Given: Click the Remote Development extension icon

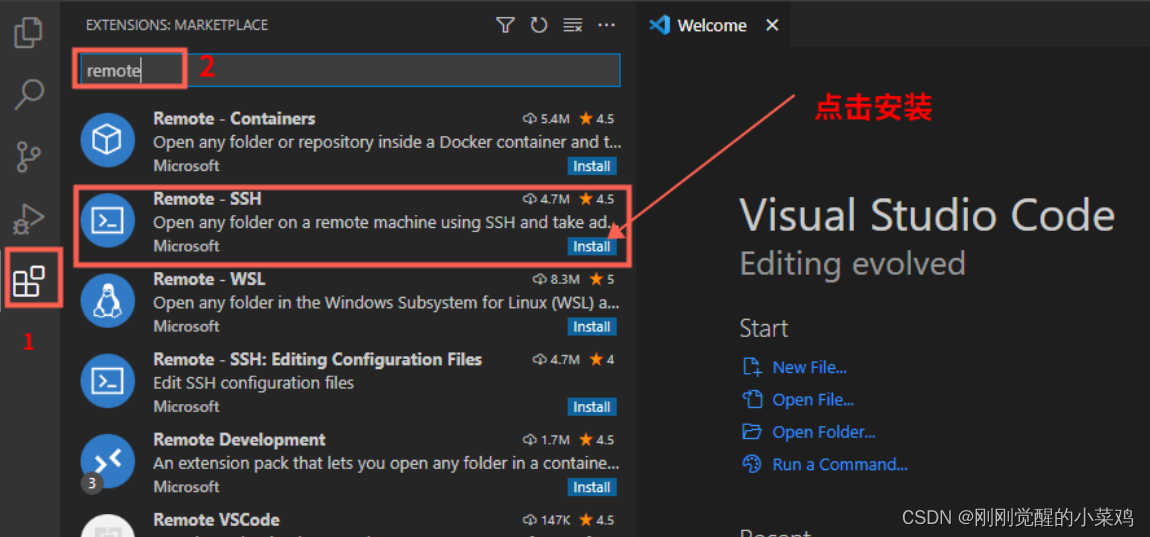Looking at the screenshot, I should coord(107,461).
